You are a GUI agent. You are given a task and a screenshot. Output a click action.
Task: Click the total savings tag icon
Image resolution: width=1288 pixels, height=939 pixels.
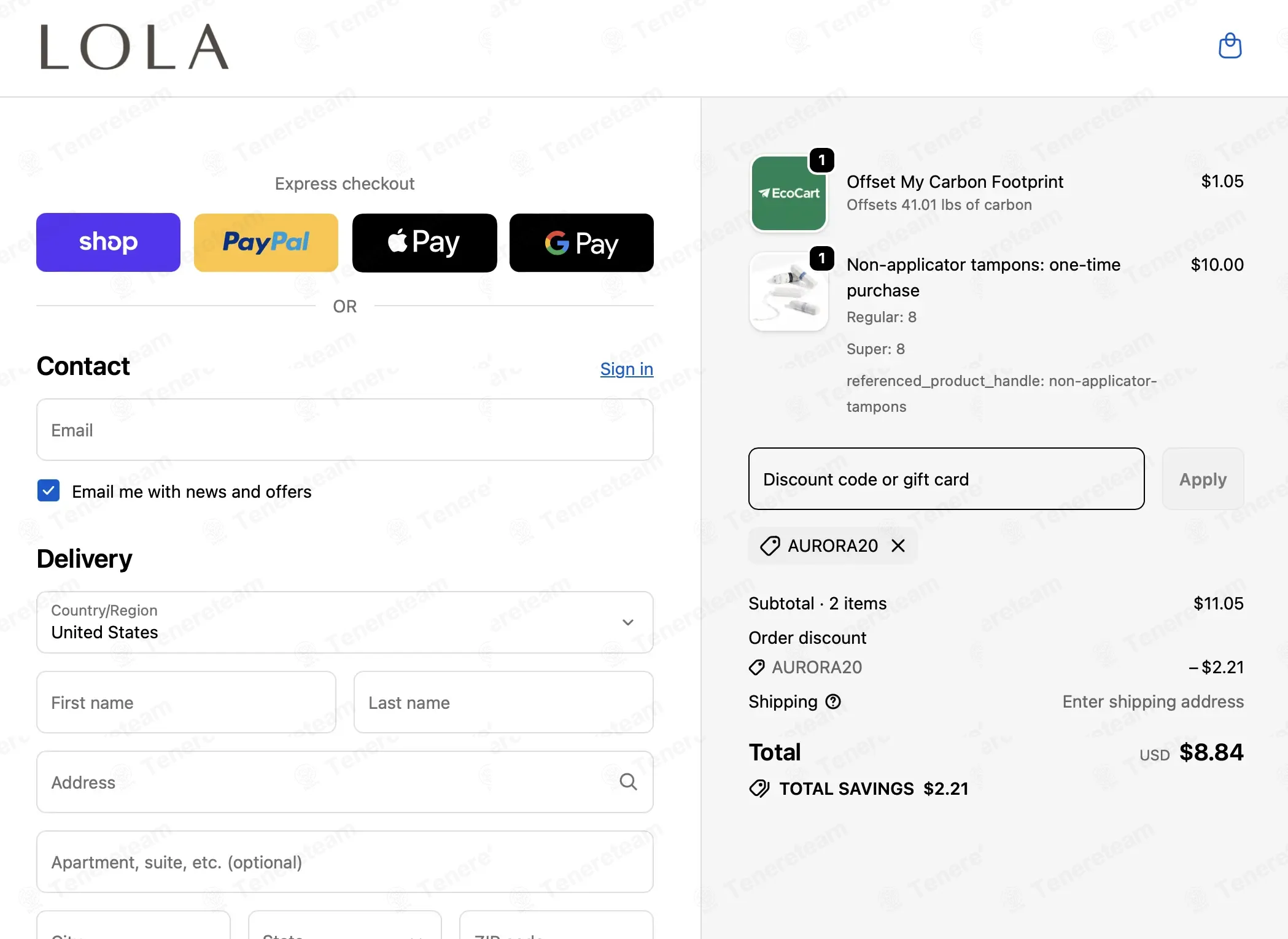tap(759, 789)
